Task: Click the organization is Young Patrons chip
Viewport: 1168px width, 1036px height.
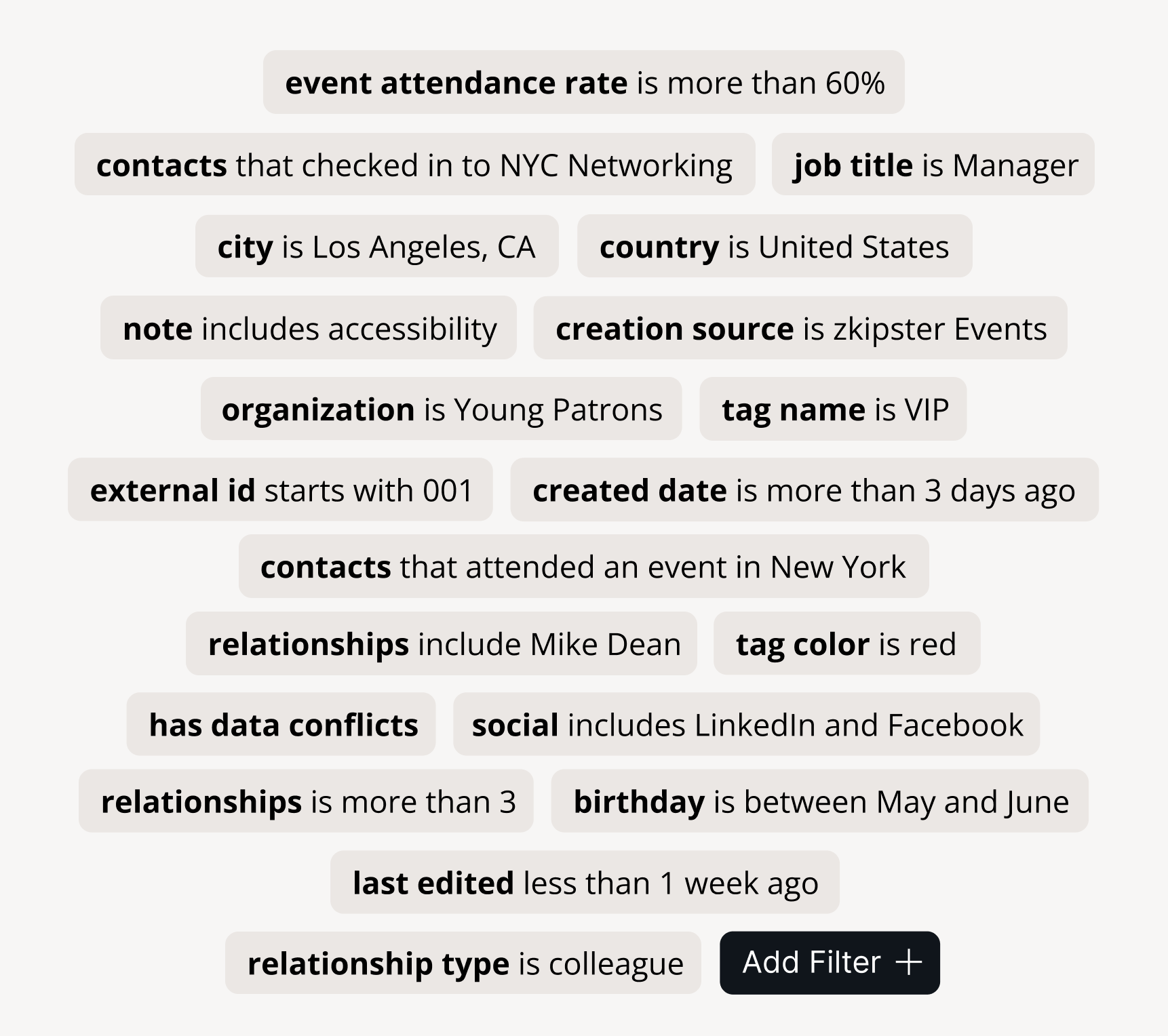Action: (x=441, y=409)
